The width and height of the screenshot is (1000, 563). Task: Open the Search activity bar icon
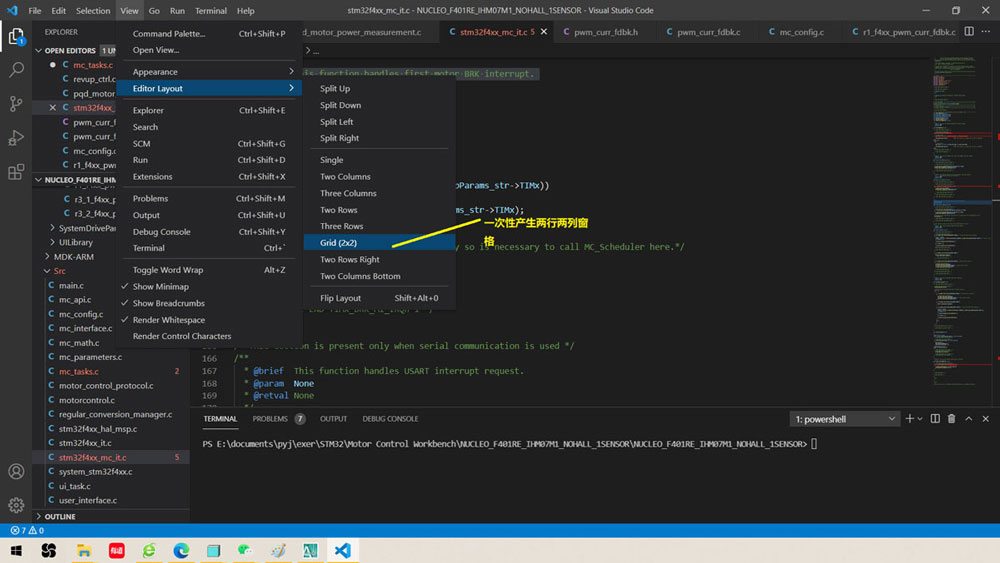point(16,70)
